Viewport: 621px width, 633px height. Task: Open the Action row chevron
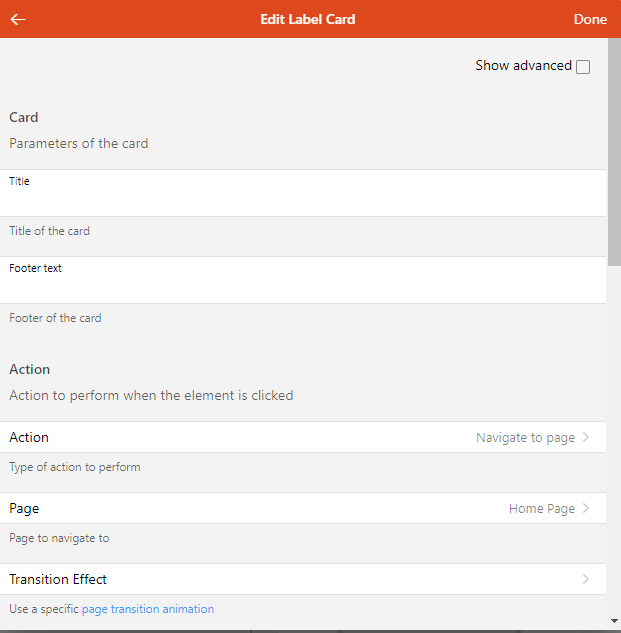586,437
